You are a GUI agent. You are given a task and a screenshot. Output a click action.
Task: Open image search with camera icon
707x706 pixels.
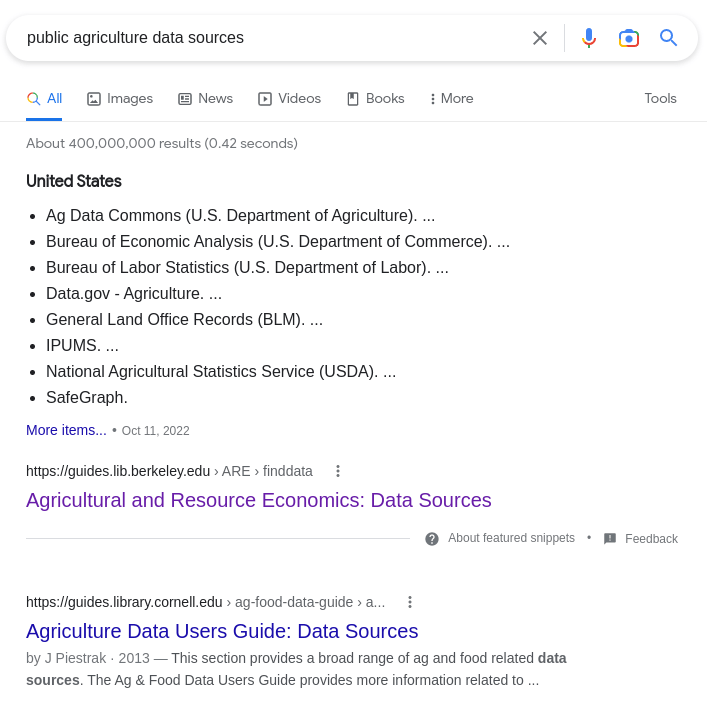click(x=629, y=38)
